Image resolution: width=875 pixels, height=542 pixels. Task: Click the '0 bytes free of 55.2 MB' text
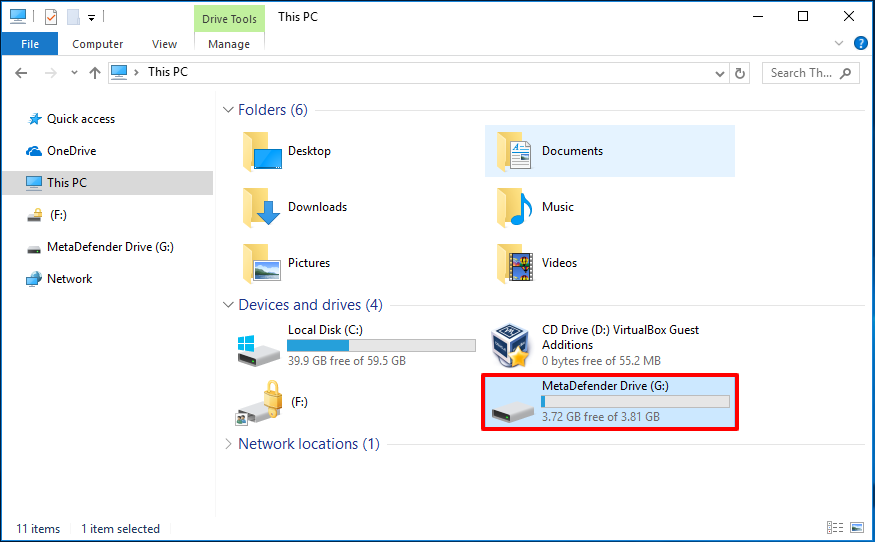point(601,361)
